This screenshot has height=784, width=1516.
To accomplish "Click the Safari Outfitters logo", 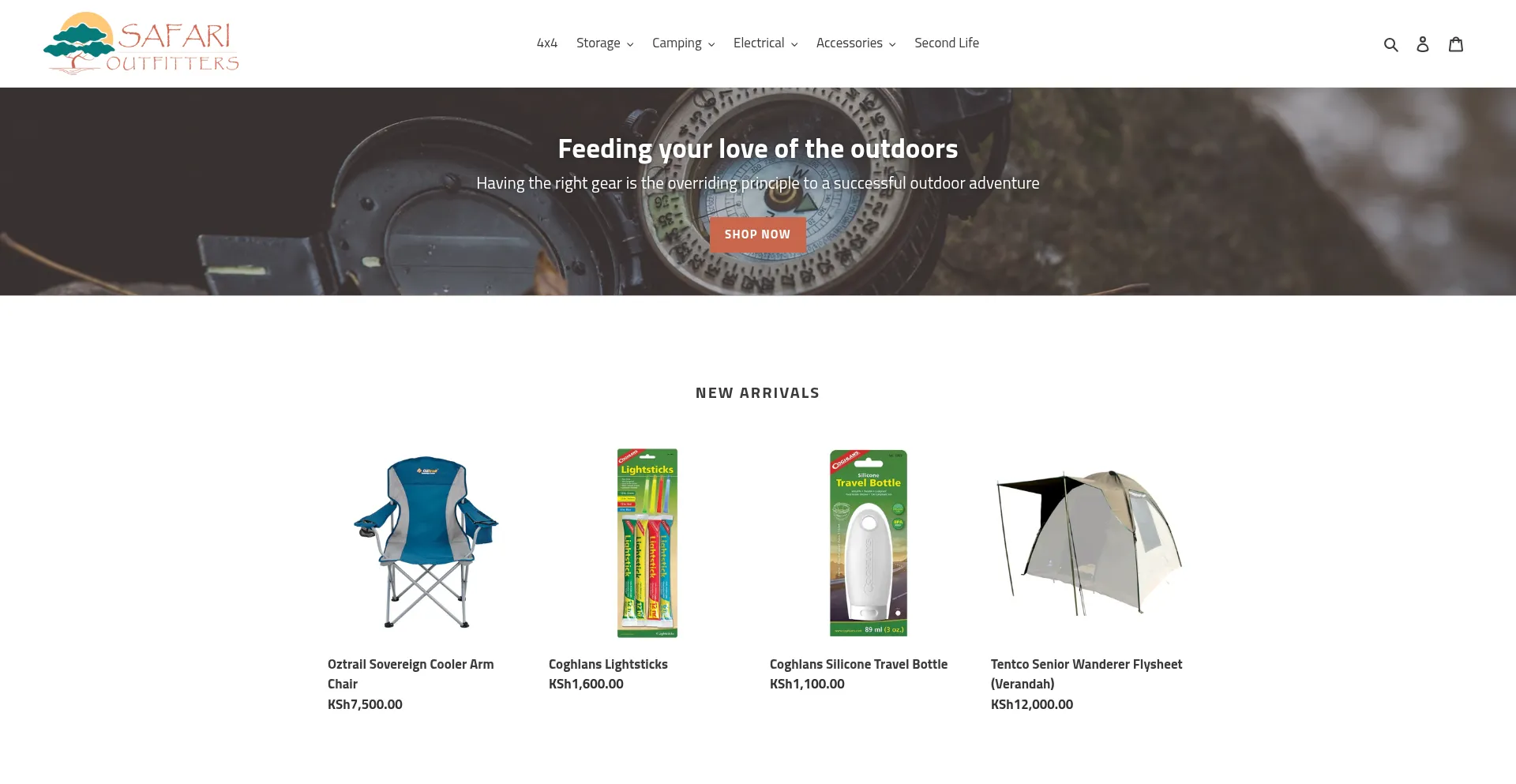I will click(x=141, y=43).
